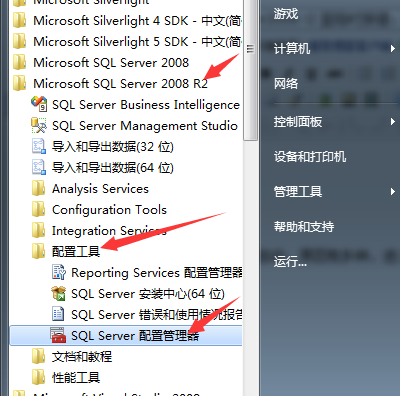Expand the 计算机 submenu arrow
400x396 pixels.
coord(393,49)
